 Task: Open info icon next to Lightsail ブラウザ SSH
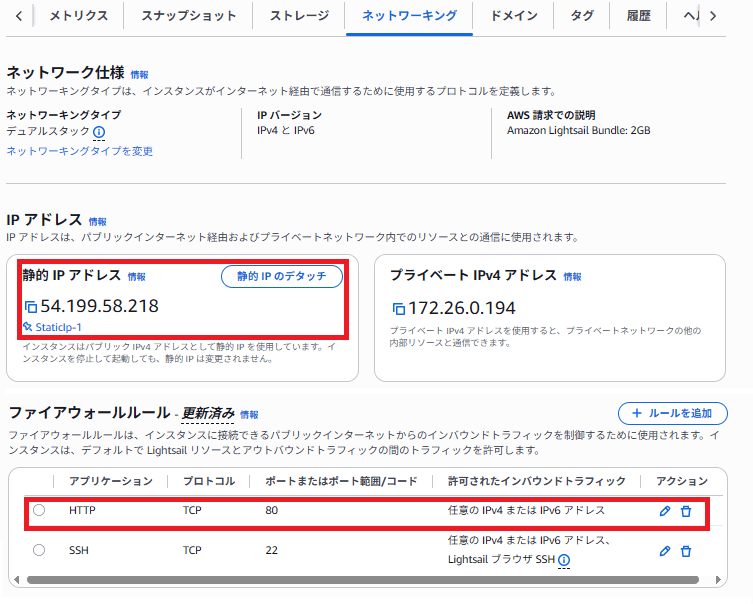(564, 560)
